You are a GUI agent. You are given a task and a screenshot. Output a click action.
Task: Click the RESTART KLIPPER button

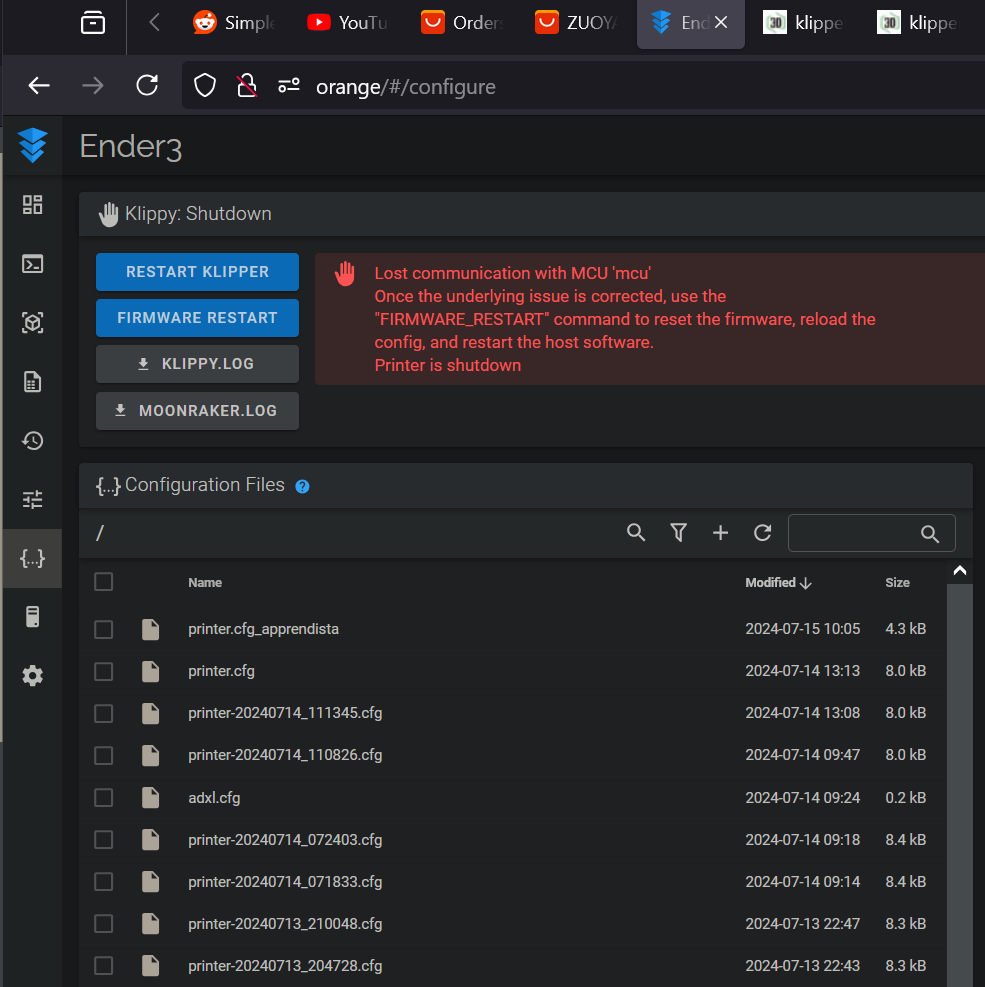197,272
